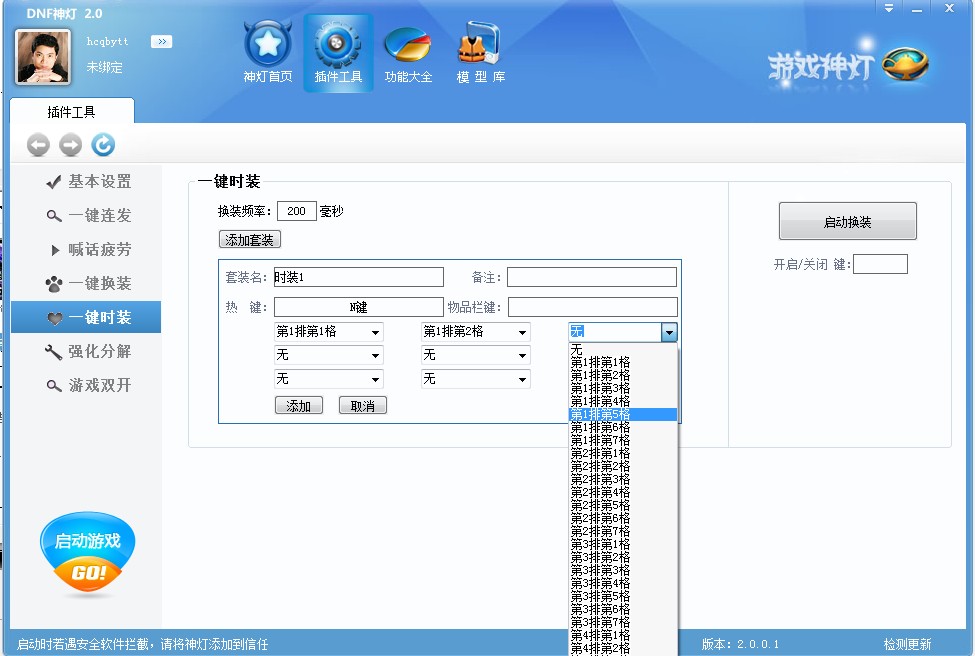Viewport: 975px width, 656px height.
Task: Open the 神灯首页 home icon
Action: click(x=268, y=52)
